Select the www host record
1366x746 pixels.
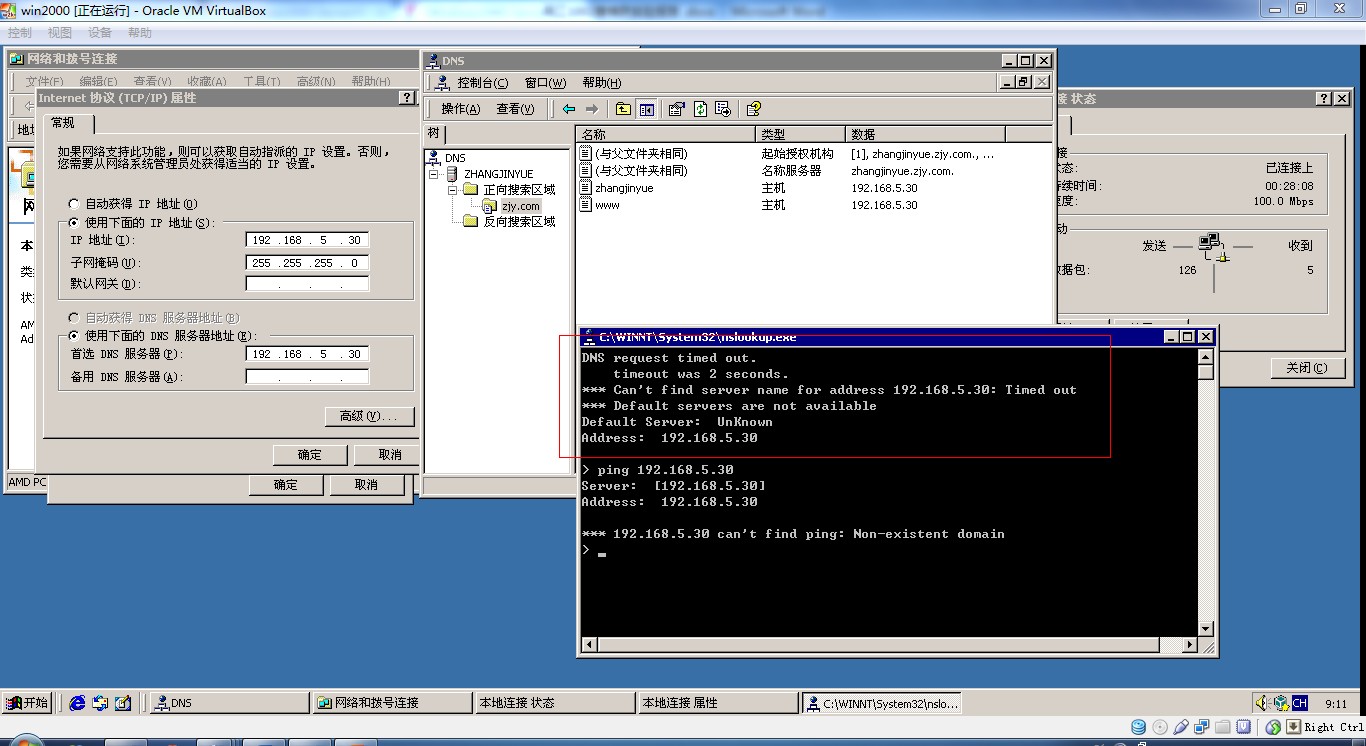pos(607,205)
